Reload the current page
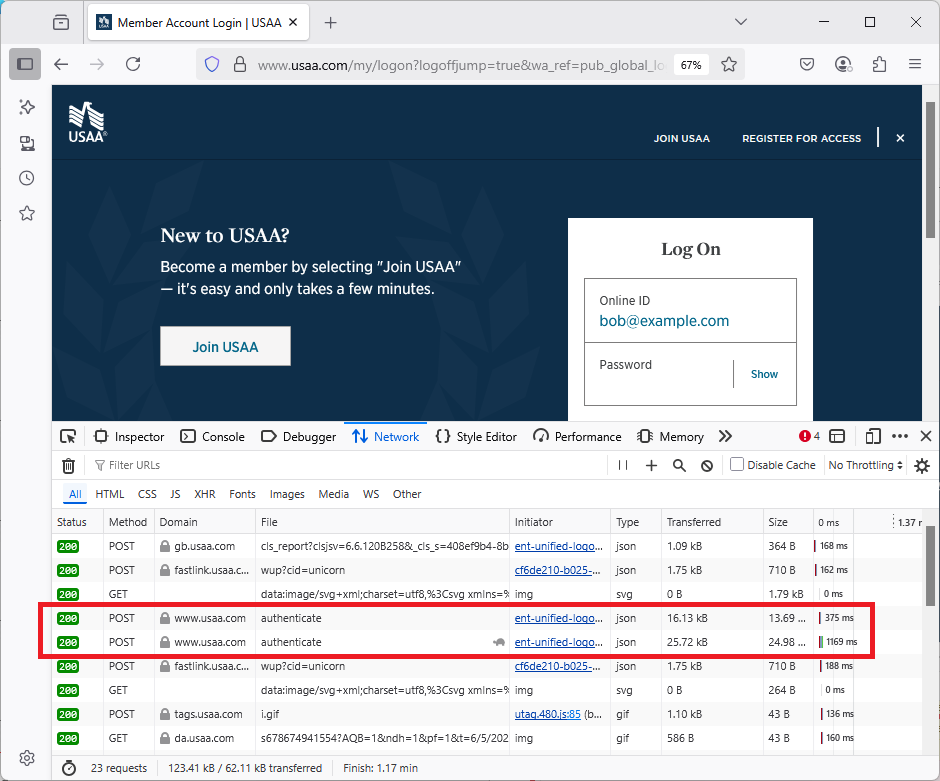 (x=133, y=64)
